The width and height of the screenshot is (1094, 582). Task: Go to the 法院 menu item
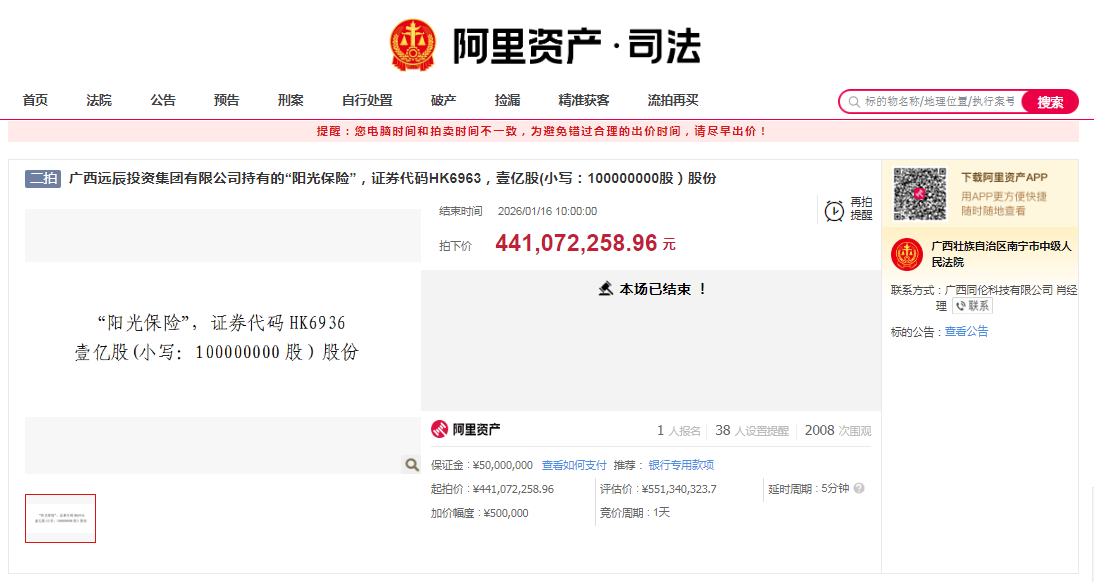point(99,101)
